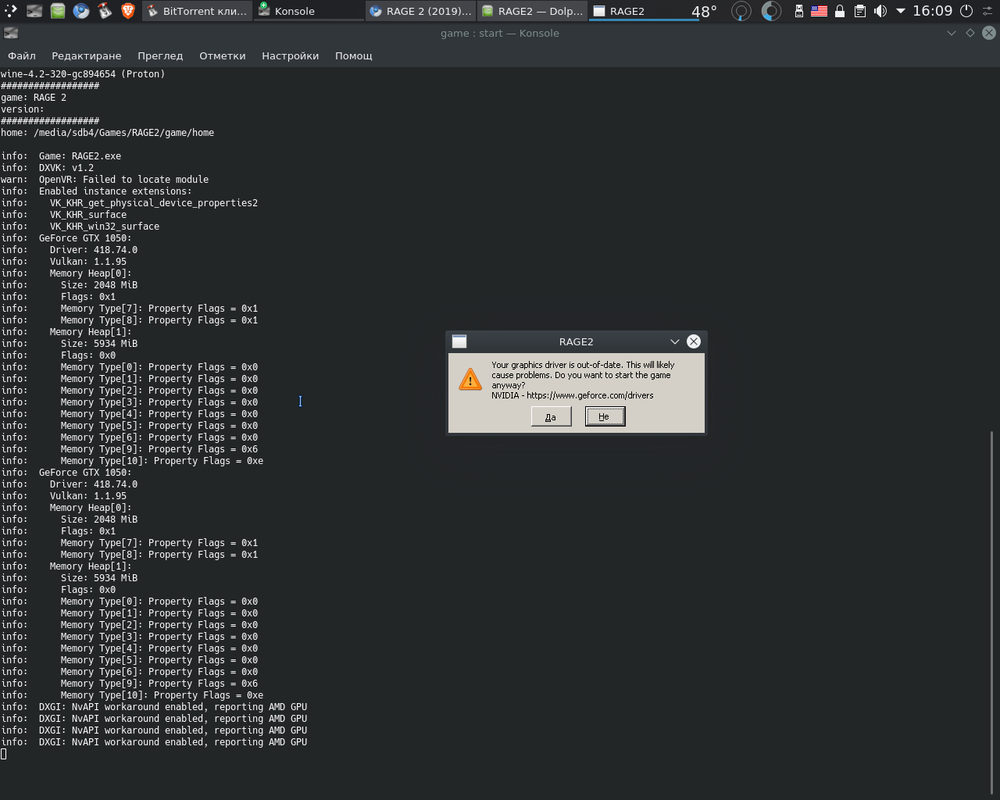Viewport: 1000px width, 800px height.
Task: Open the Настройки menu
Action: click(290, 56)
